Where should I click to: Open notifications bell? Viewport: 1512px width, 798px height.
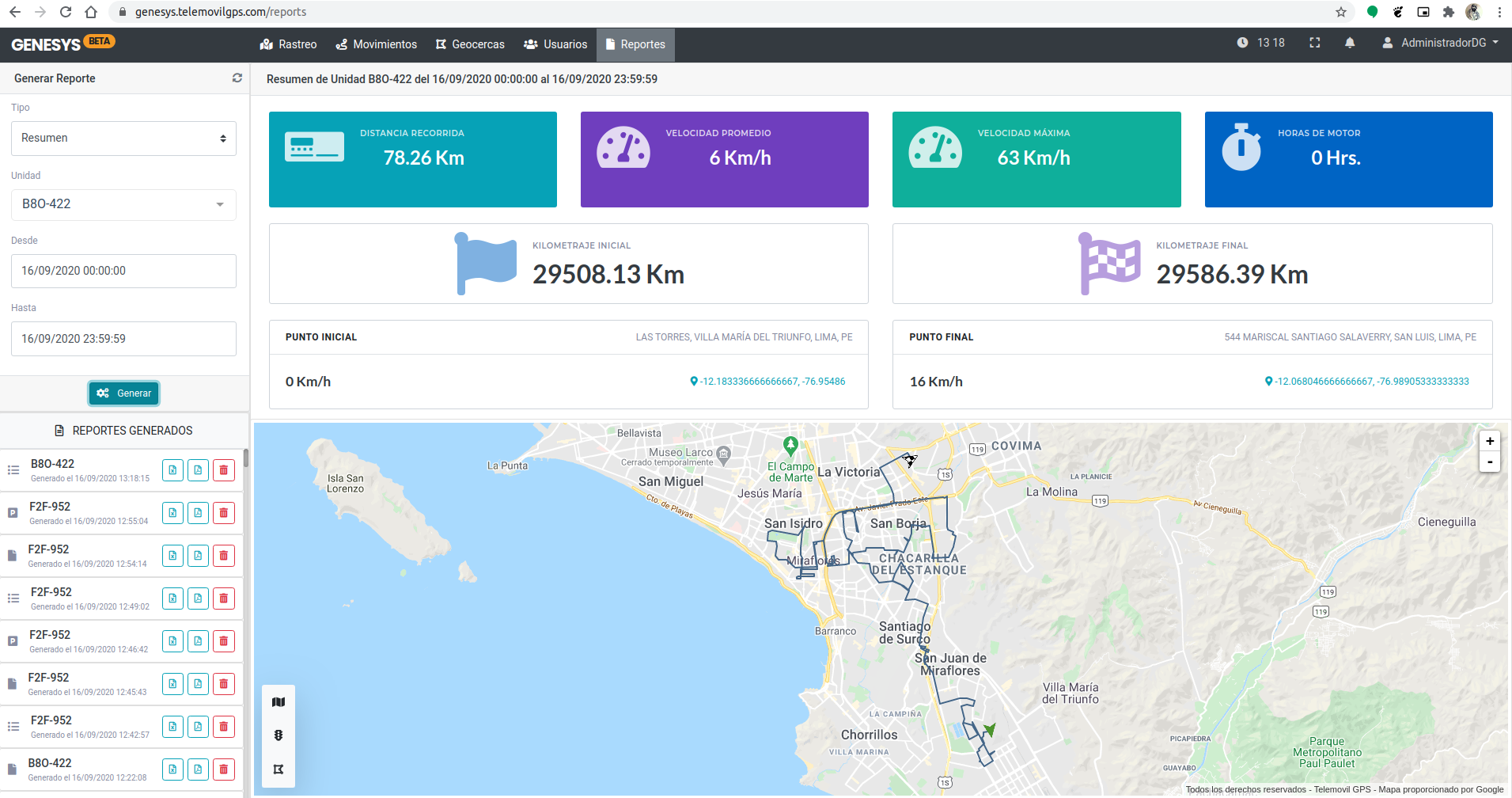point(1350,43)
